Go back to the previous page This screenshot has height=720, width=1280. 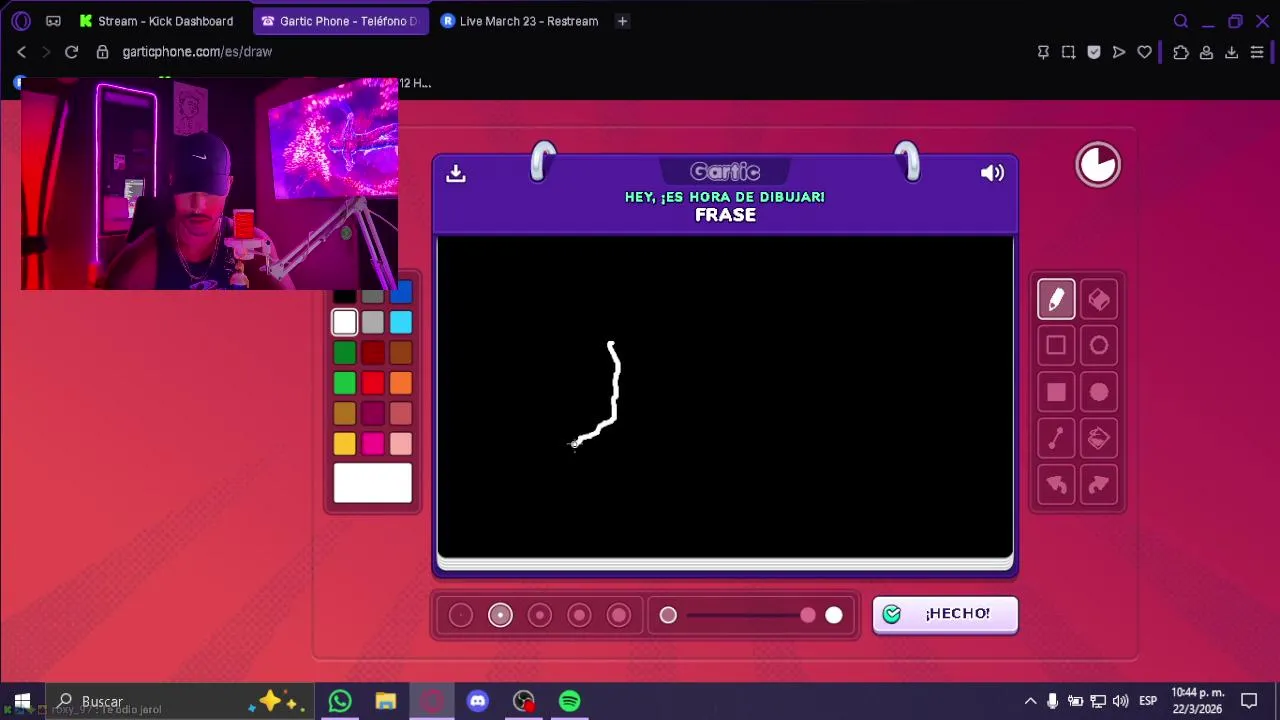(21, 52)
